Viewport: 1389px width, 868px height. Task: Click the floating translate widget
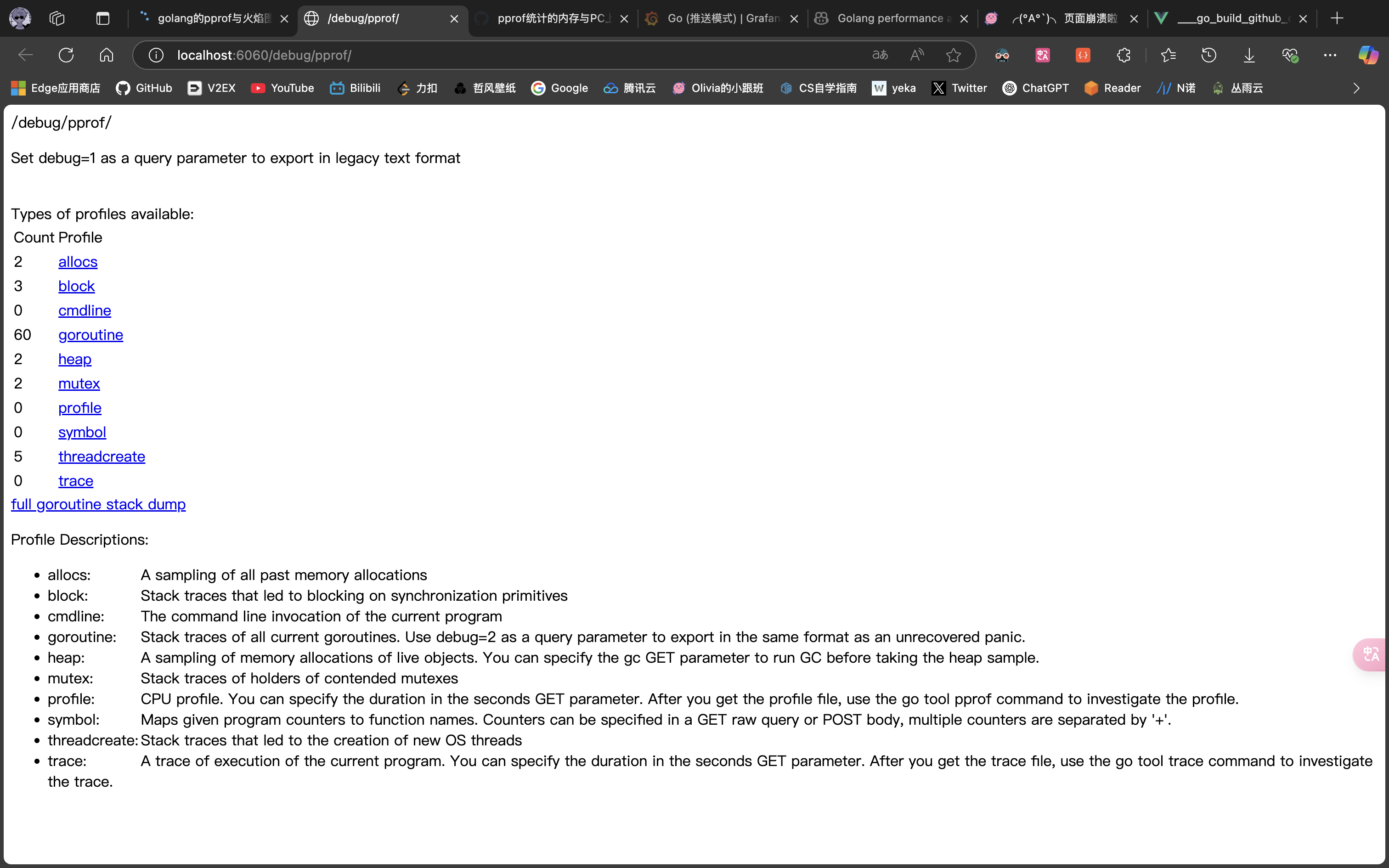point(1371,654)
